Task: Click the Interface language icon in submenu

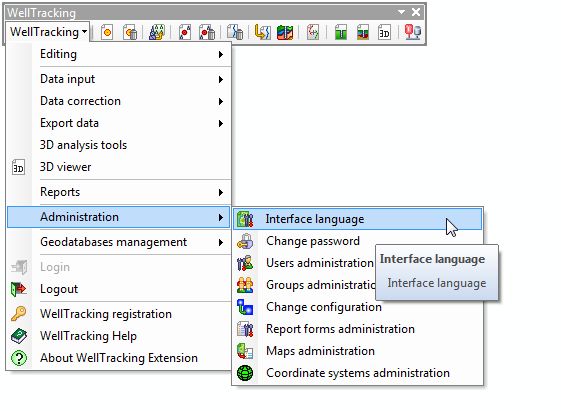Action: [245, 219]
